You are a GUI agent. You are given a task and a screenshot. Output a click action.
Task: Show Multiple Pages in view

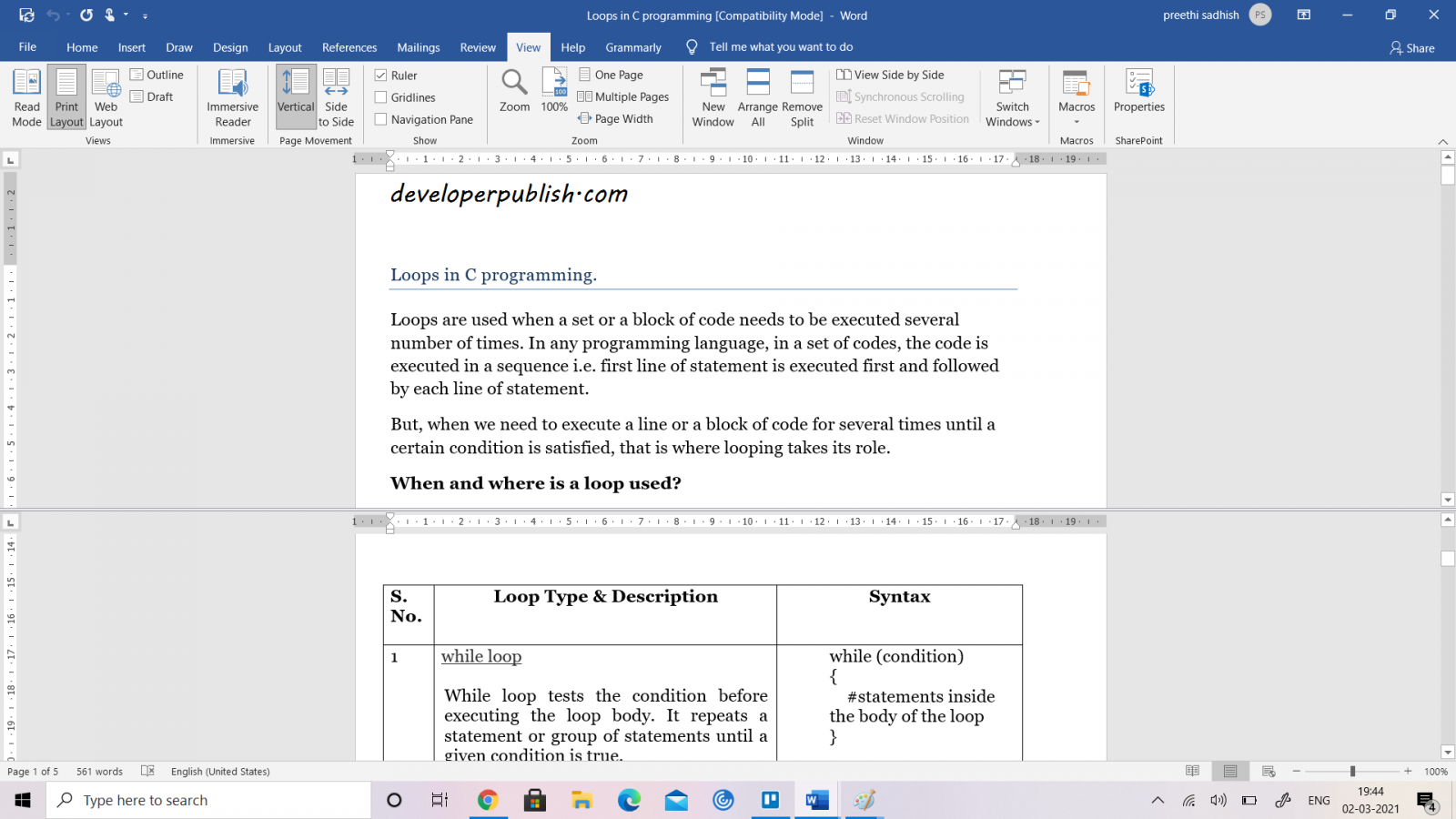[x=623, y=96]
